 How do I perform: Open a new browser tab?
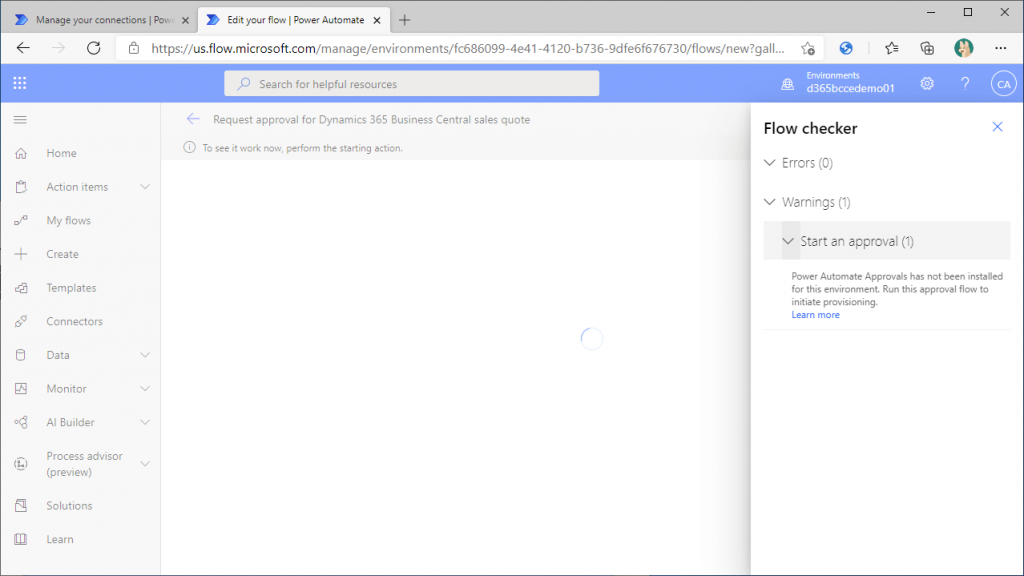405,20
